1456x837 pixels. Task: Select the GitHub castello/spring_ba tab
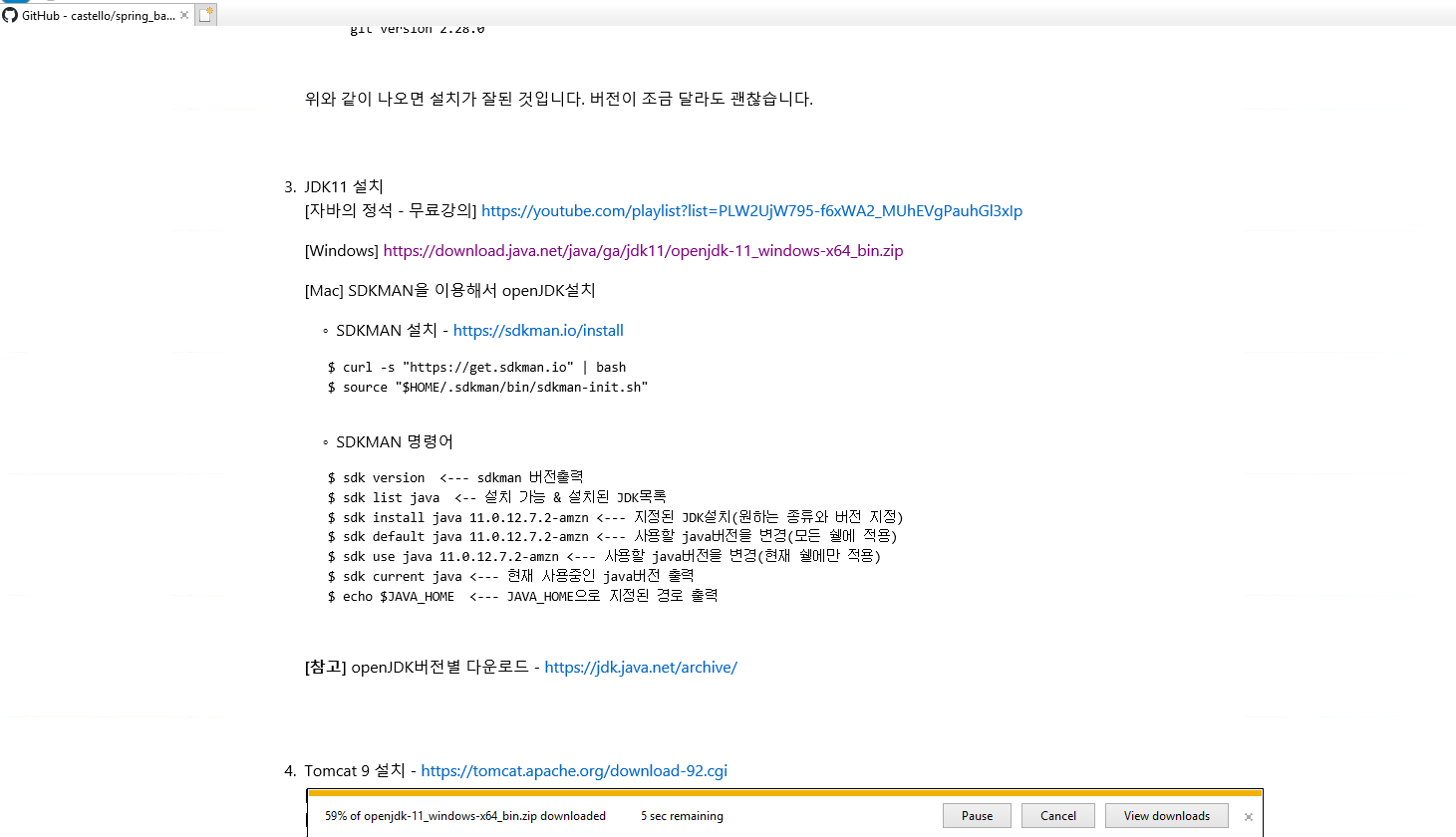click(x=96, y=15)
